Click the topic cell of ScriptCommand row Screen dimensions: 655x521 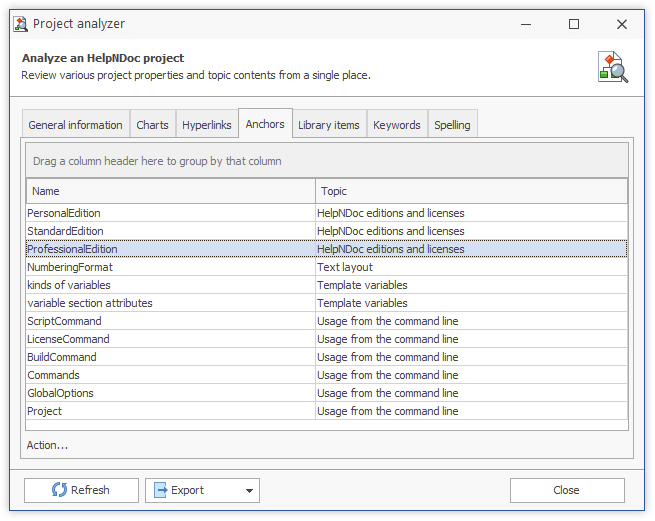point(471,321)
